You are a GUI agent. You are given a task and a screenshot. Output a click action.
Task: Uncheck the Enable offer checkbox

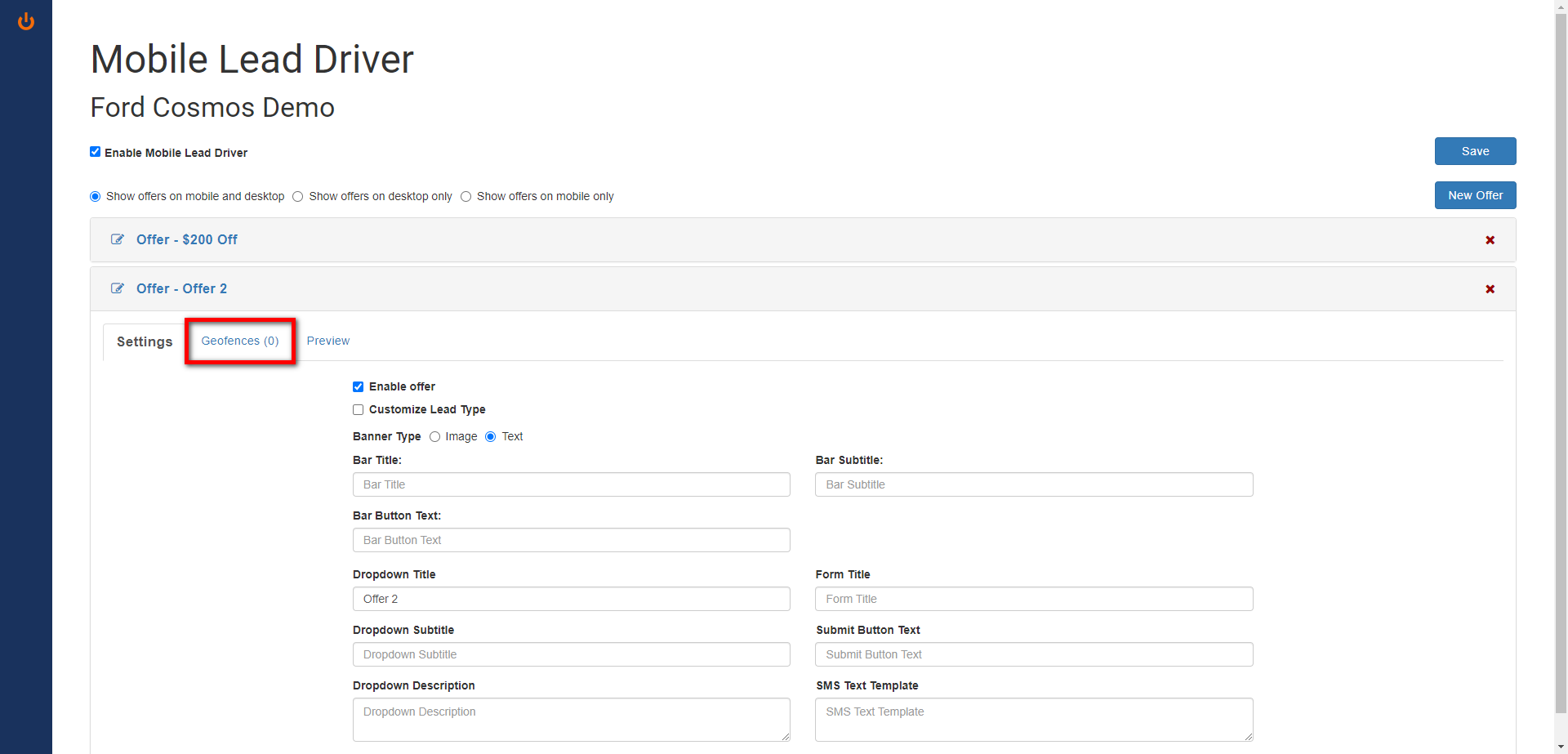(x=358, y=387)
